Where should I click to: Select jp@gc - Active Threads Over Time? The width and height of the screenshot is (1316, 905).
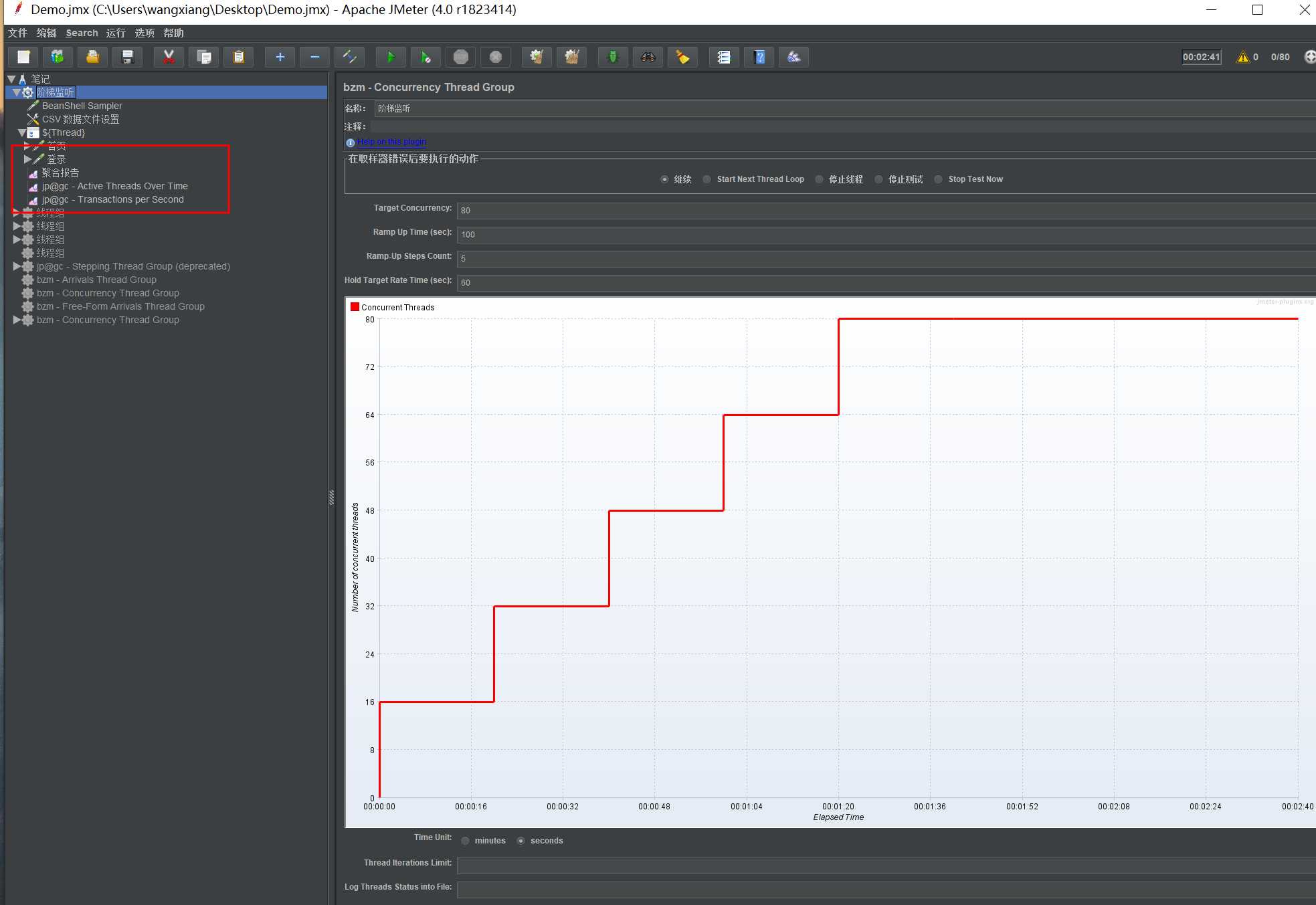[115, 186]
